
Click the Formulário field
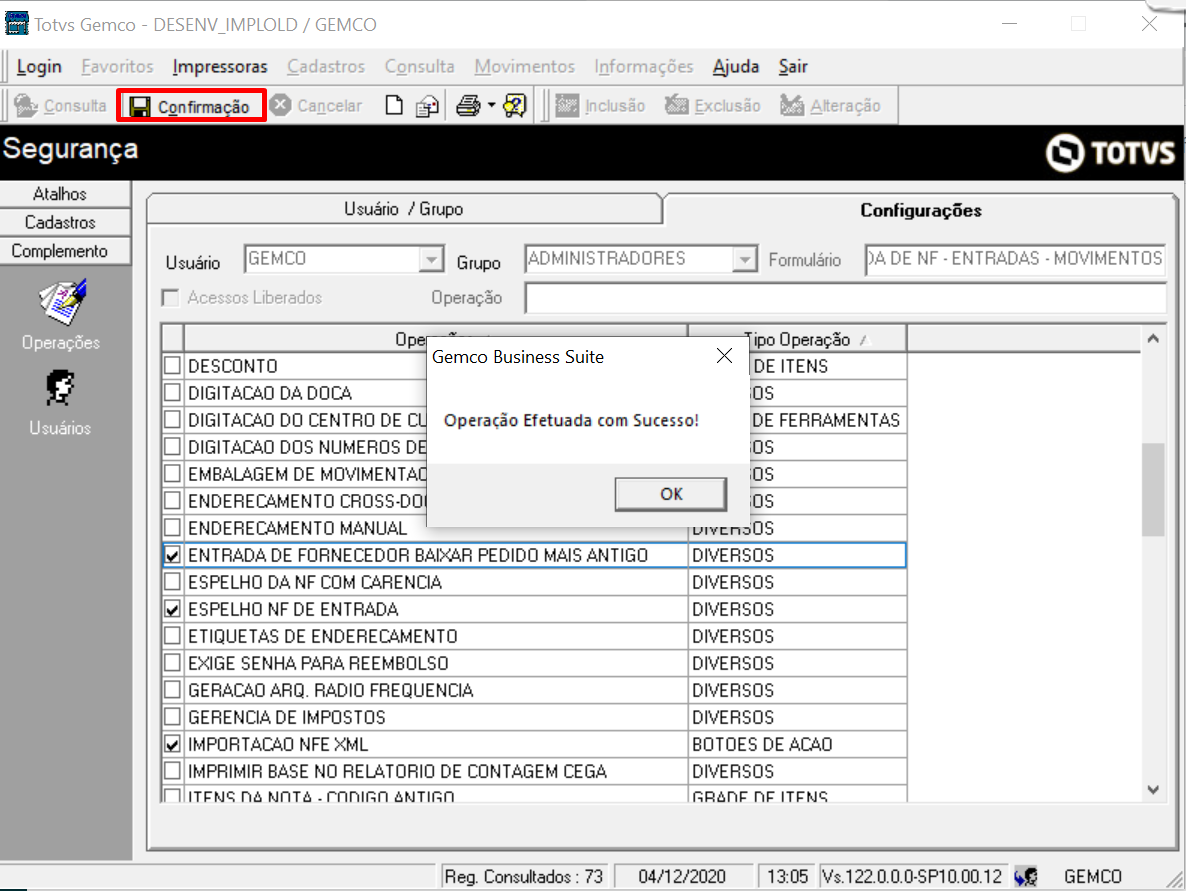point(1015,259)
